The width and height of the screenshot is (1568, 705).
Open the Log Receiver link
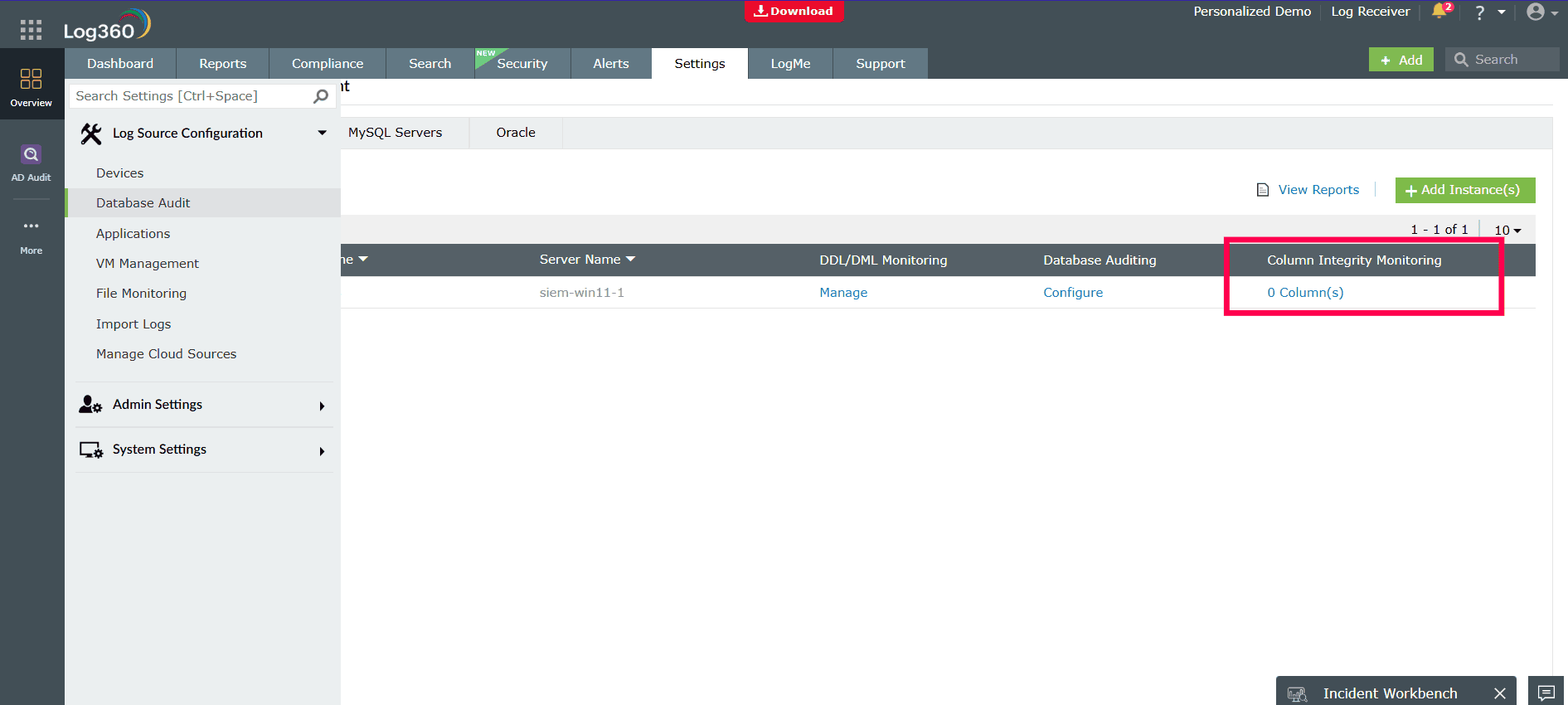point(1370,12)
